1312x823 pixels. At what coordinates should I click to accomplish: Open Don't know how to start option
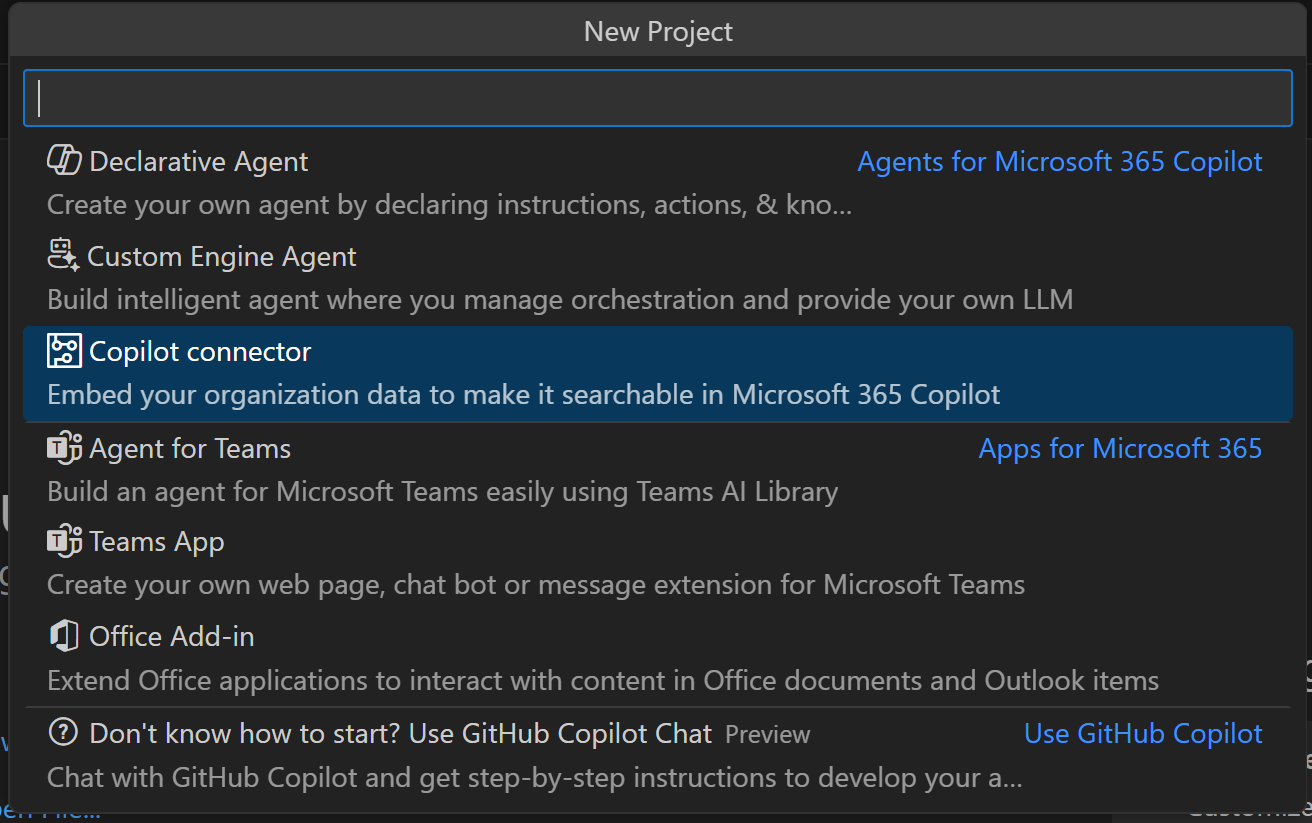coord(400,734)
